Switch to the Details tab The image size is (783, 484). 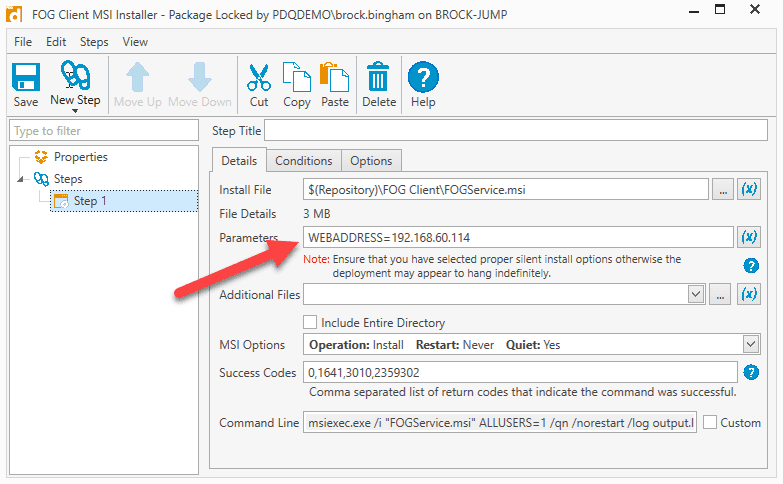(239, 161)
